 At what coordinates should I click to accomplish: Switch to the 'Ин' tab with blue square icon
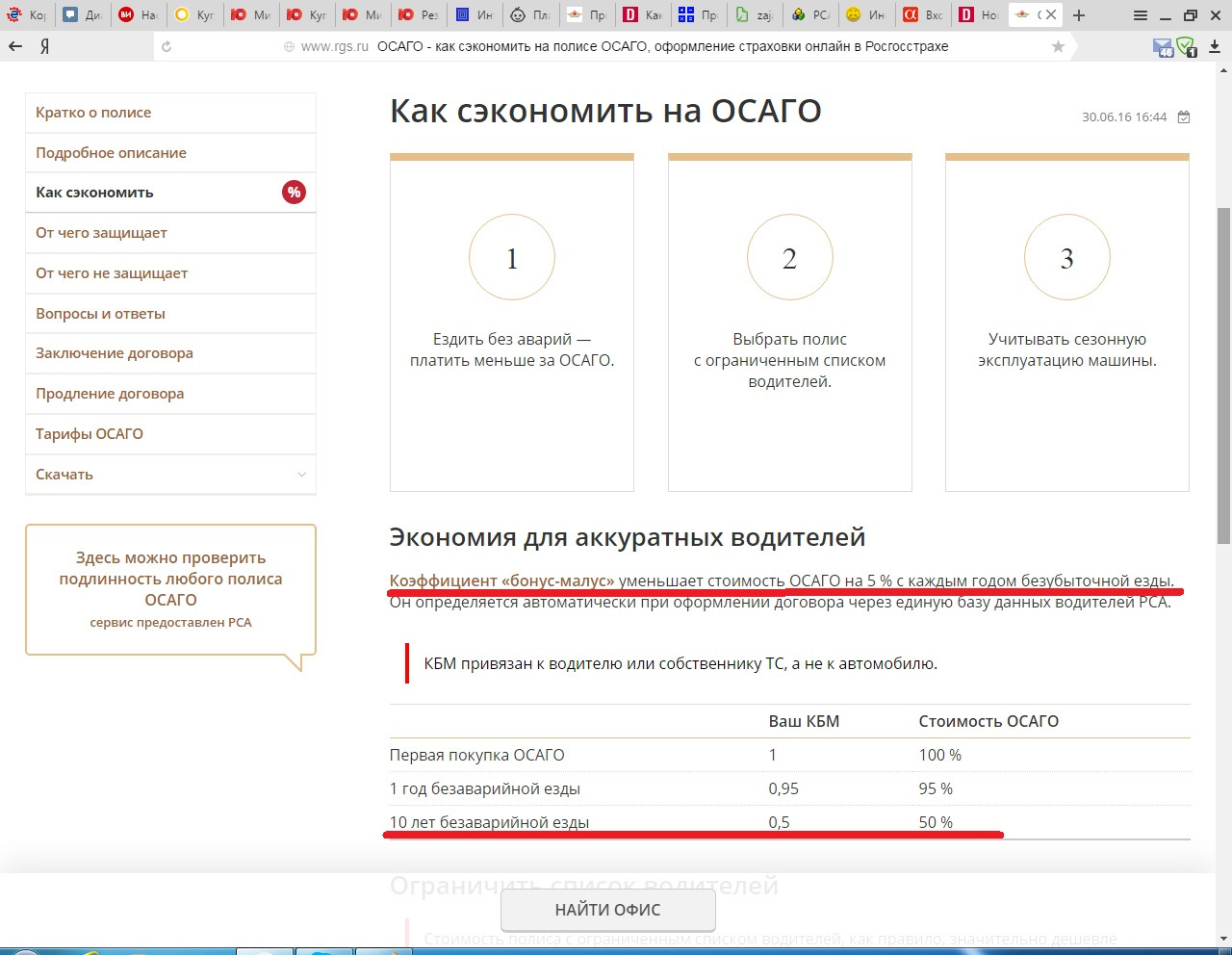coord(475,14)
